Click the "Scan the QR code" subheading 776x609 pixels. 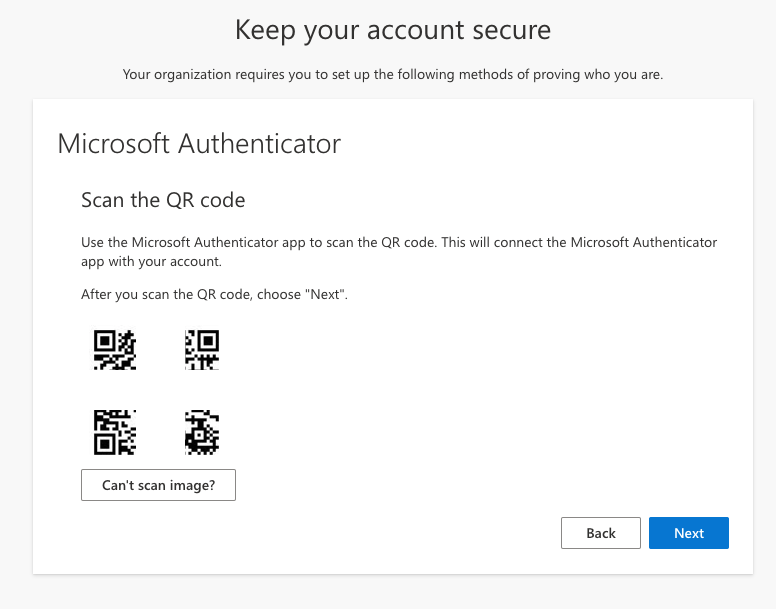(x=163, y=200)
